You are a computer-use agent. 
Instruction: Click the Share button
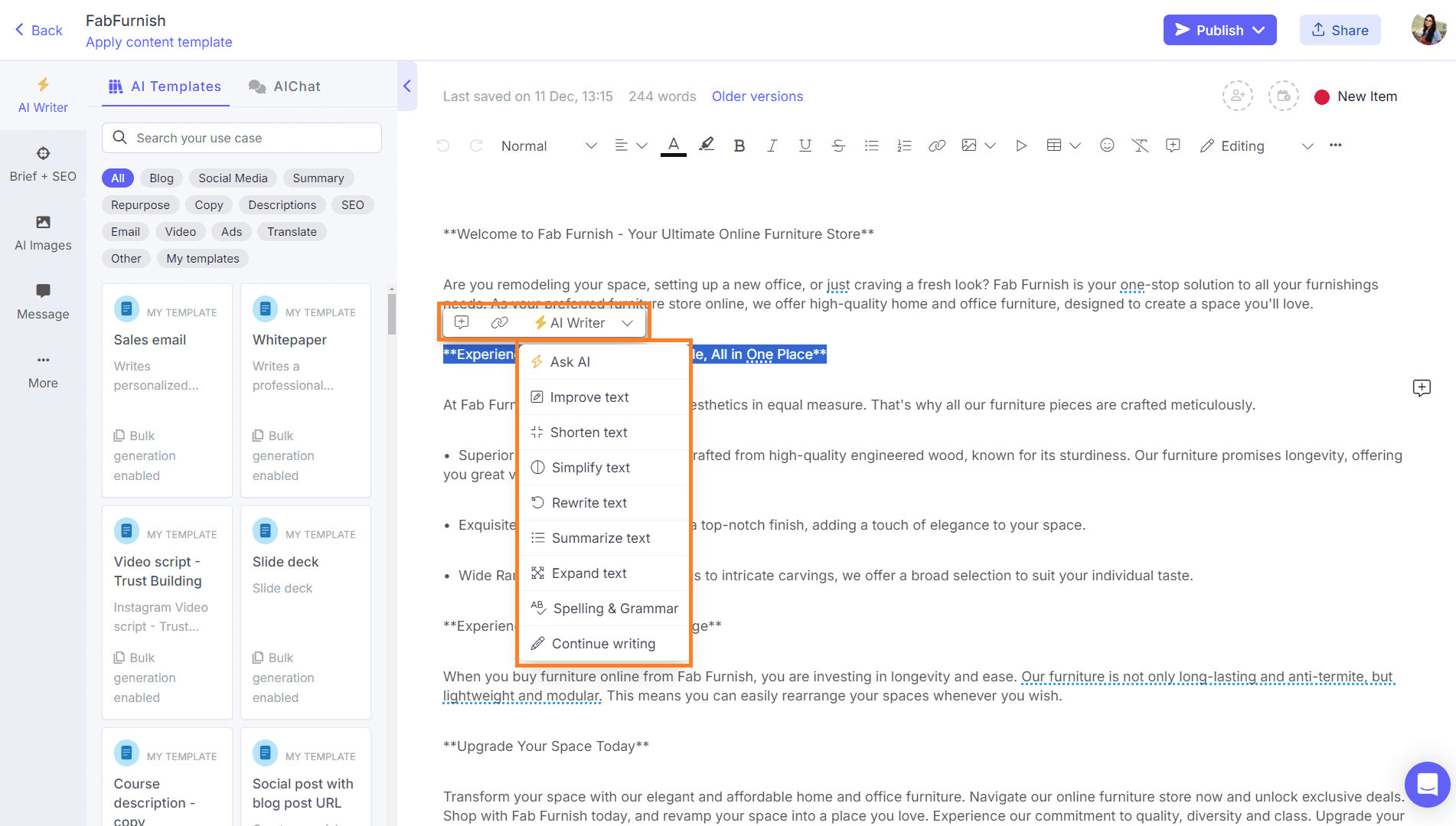tap(1340, 30)
